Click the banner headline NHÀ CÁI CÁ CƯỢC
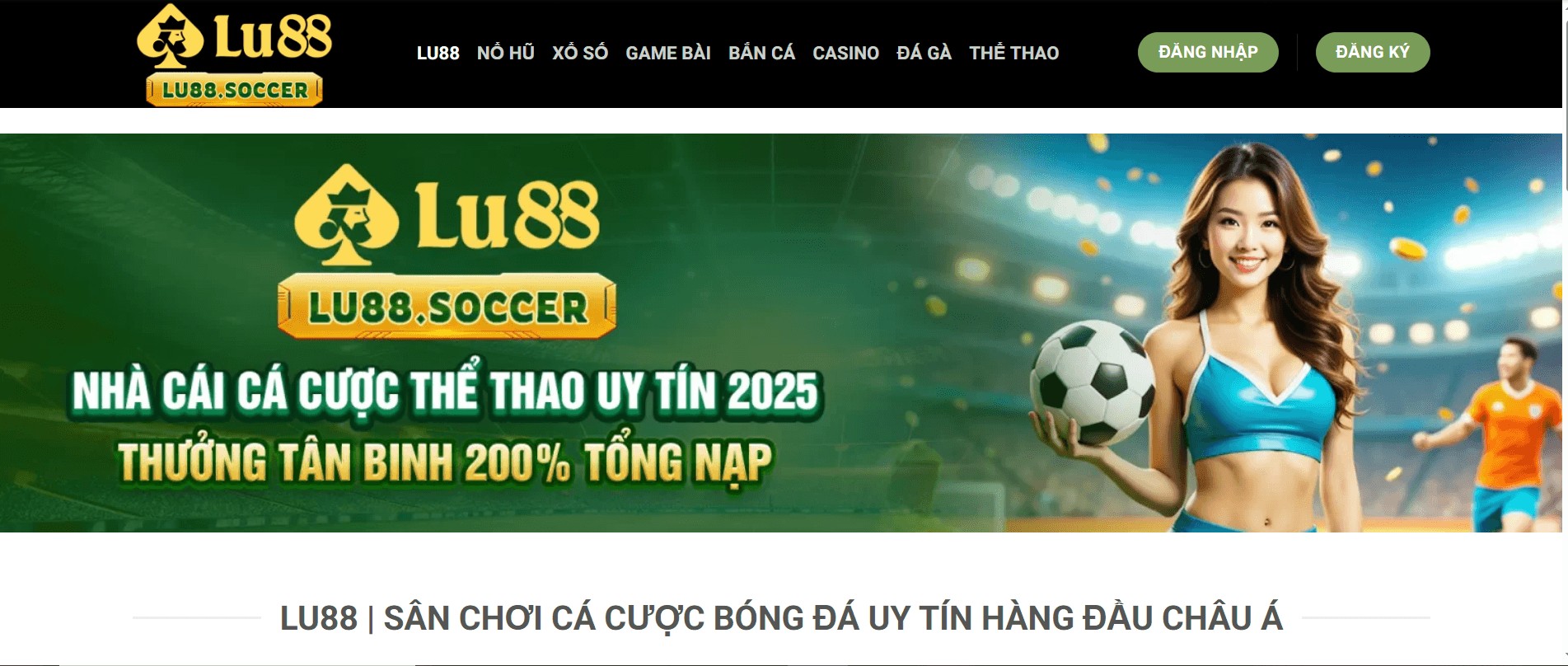 pyautogui.click(x=445, y=390)
